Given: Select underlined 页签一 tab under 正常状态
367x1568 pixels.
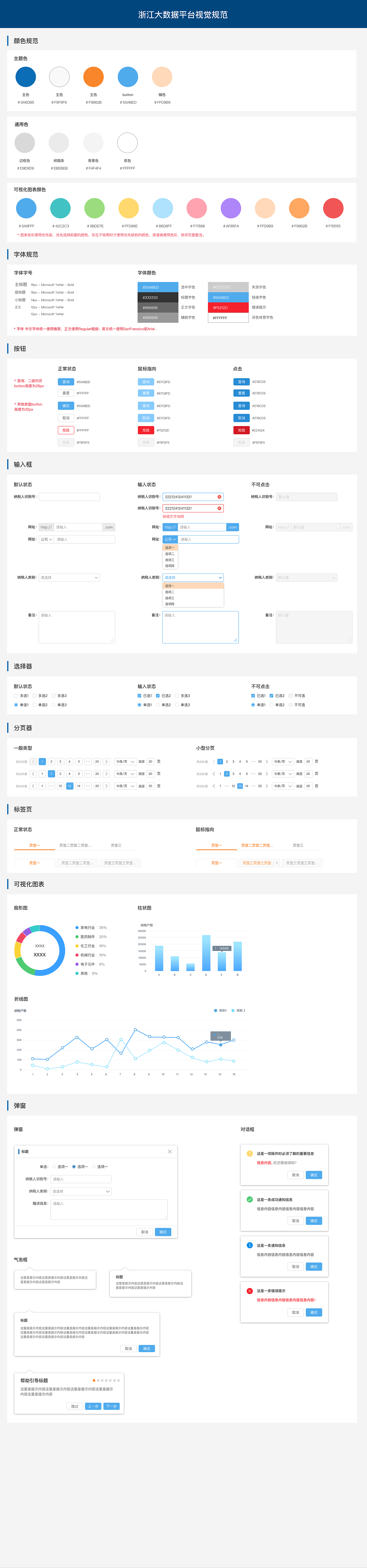Looking at the screenshot, I should pyautogui.click(x=35, y=846).
